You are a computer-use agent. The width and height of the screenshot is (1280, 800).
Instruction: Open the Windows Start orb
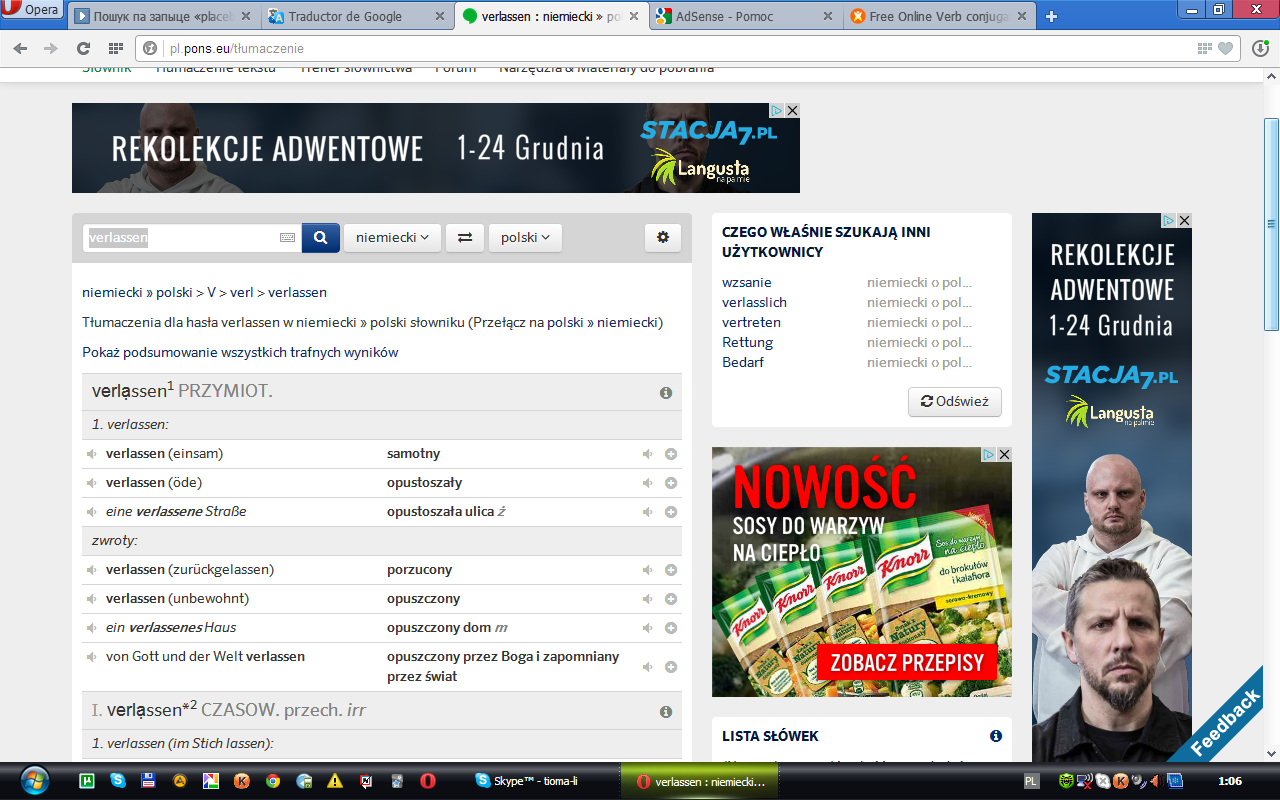[33, 780]
